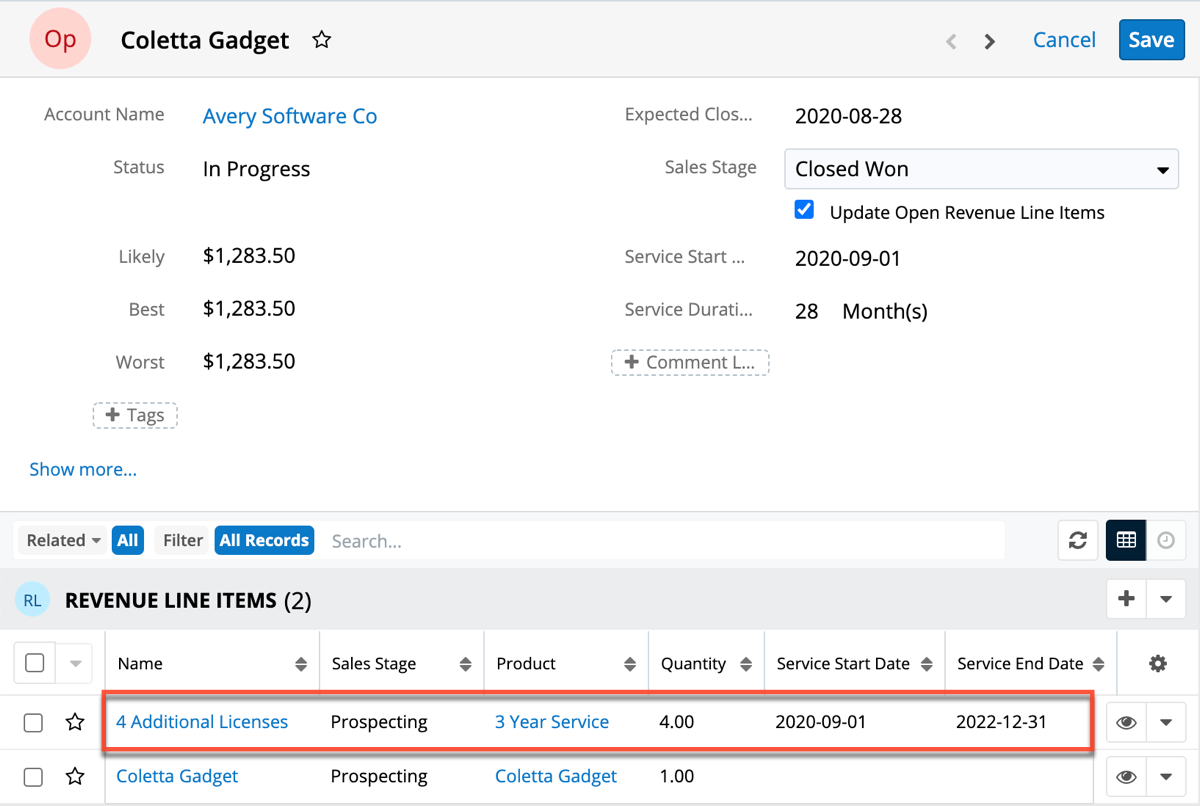Favorite the 4 Additional Licenses row
Viewport: 1200px width, 806px height.
tap(75, 722)
